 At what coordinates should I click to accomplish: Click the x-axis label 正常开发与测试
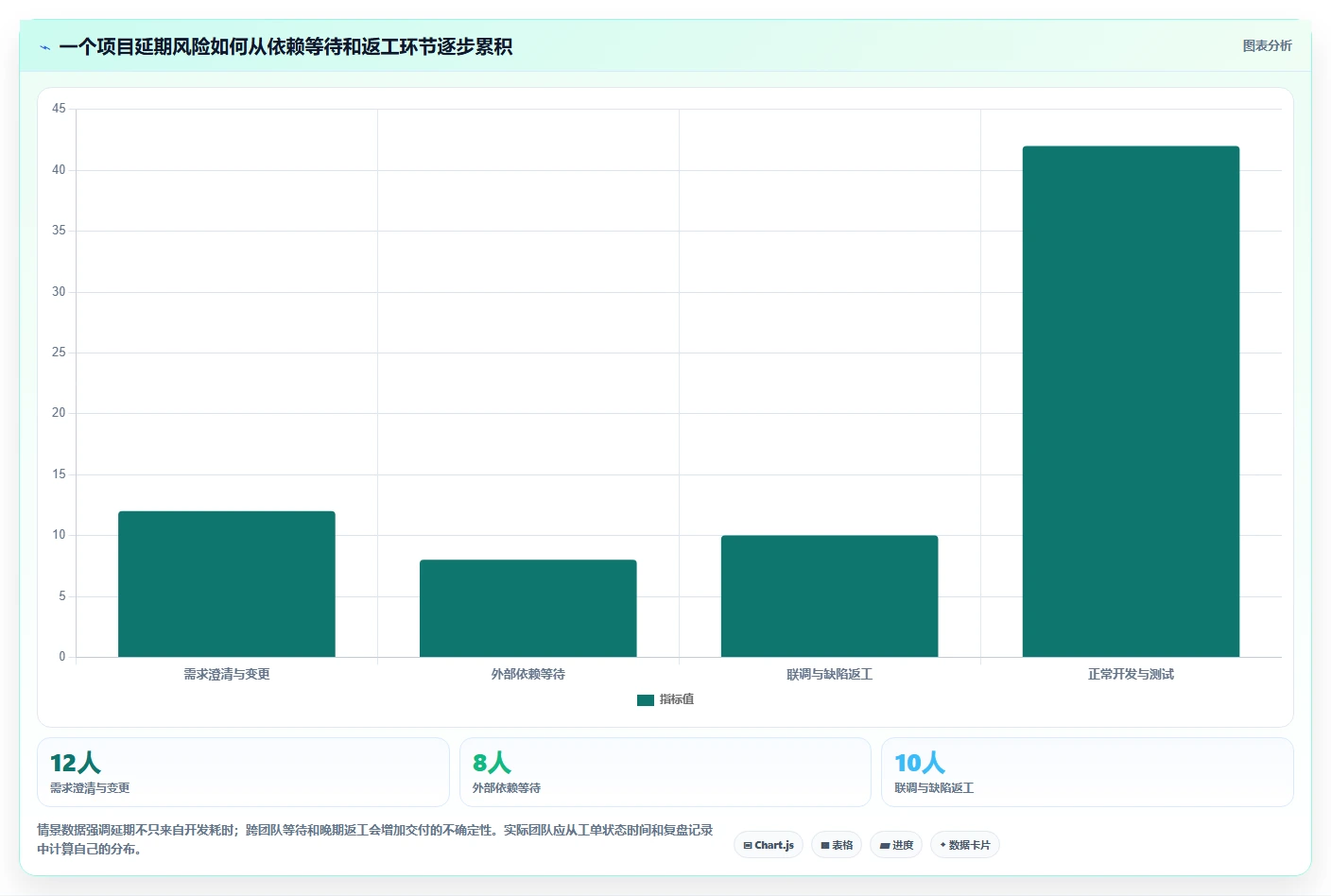1131,674
